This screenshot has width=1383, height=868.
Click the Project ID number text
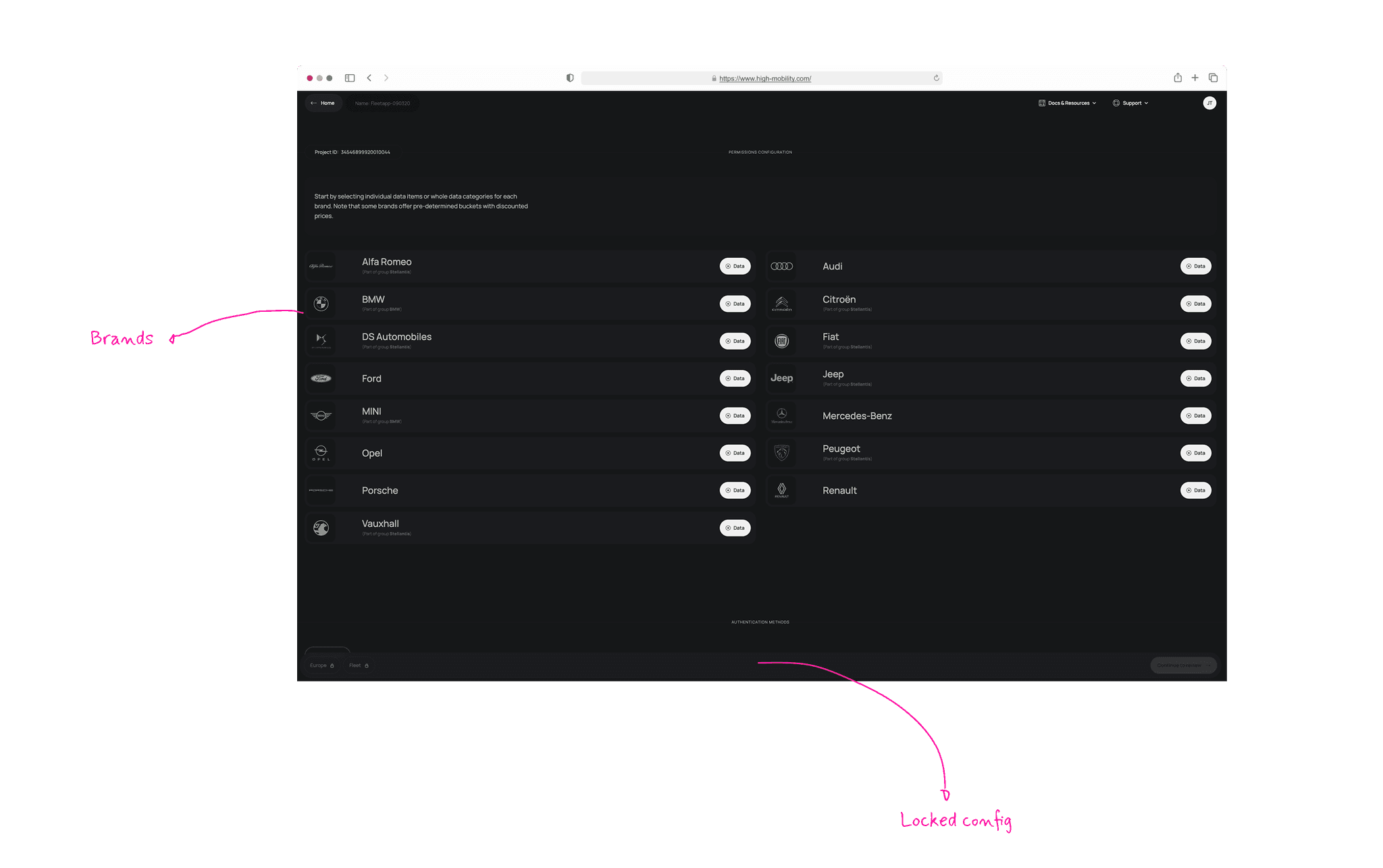(x=365, y=153)
